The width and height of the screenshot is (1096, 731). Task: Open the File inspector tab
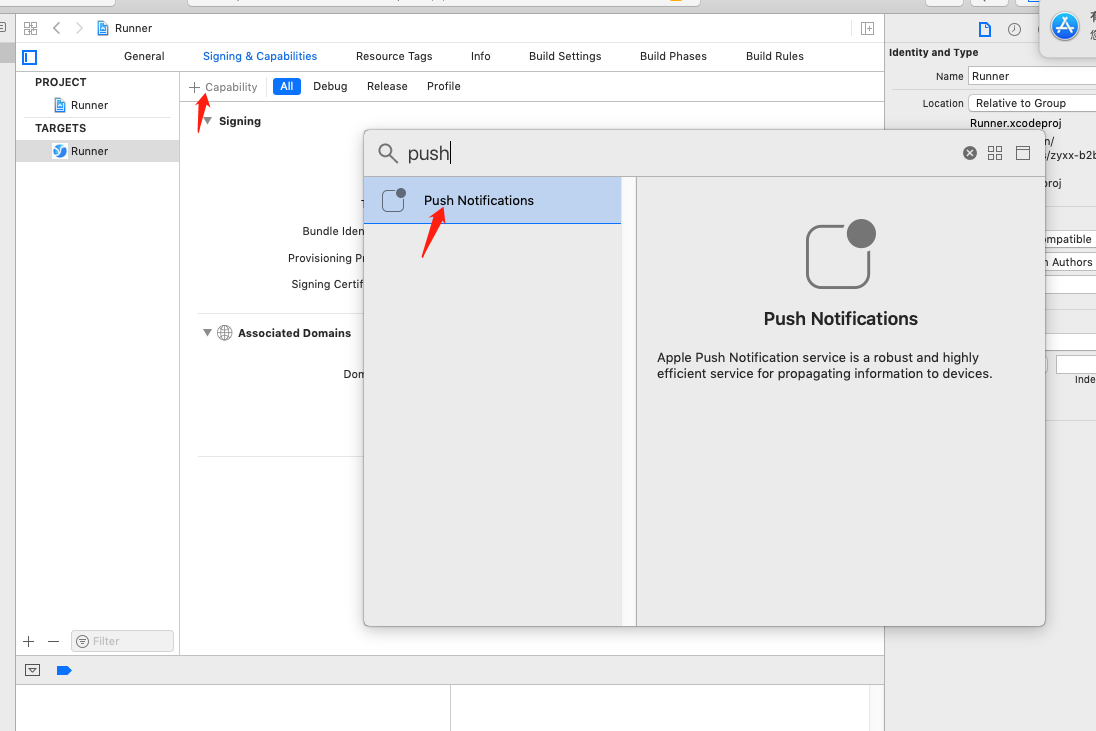985,29
